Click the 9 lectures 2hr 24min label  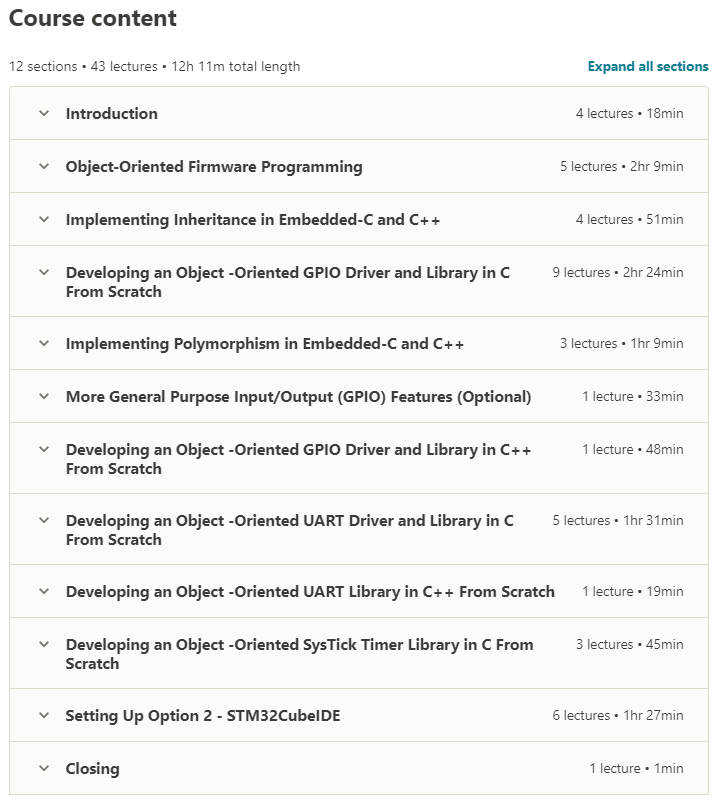(618, 272)
